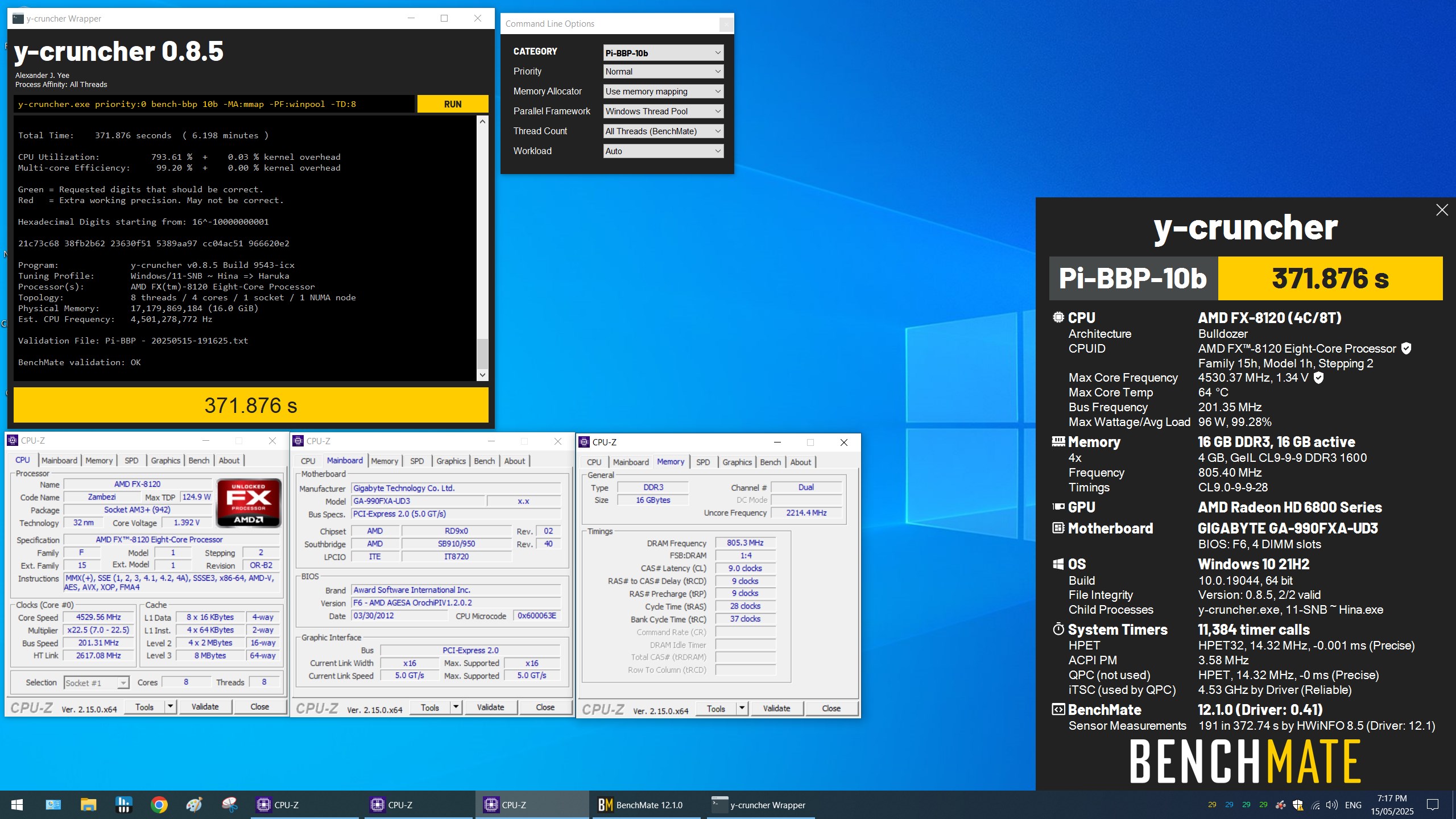This screenshot has width=1456, height=819.
Task: Click Validate in left CPU-Z window
Action: 205,707
